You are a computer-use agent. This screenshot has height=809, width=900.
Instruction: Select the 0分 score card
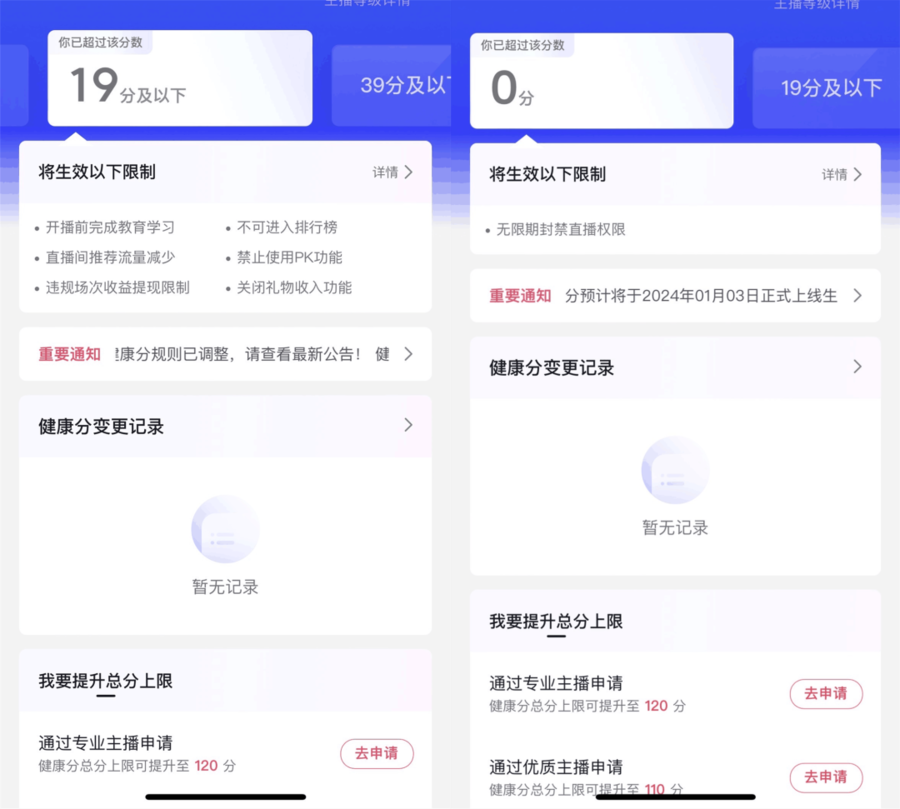[602, 81]
